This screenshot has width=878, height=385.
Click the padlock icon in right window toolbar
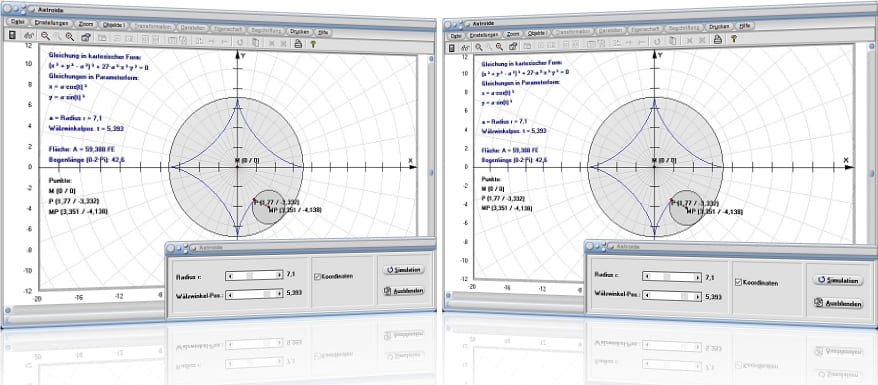[x=717, y=39]
